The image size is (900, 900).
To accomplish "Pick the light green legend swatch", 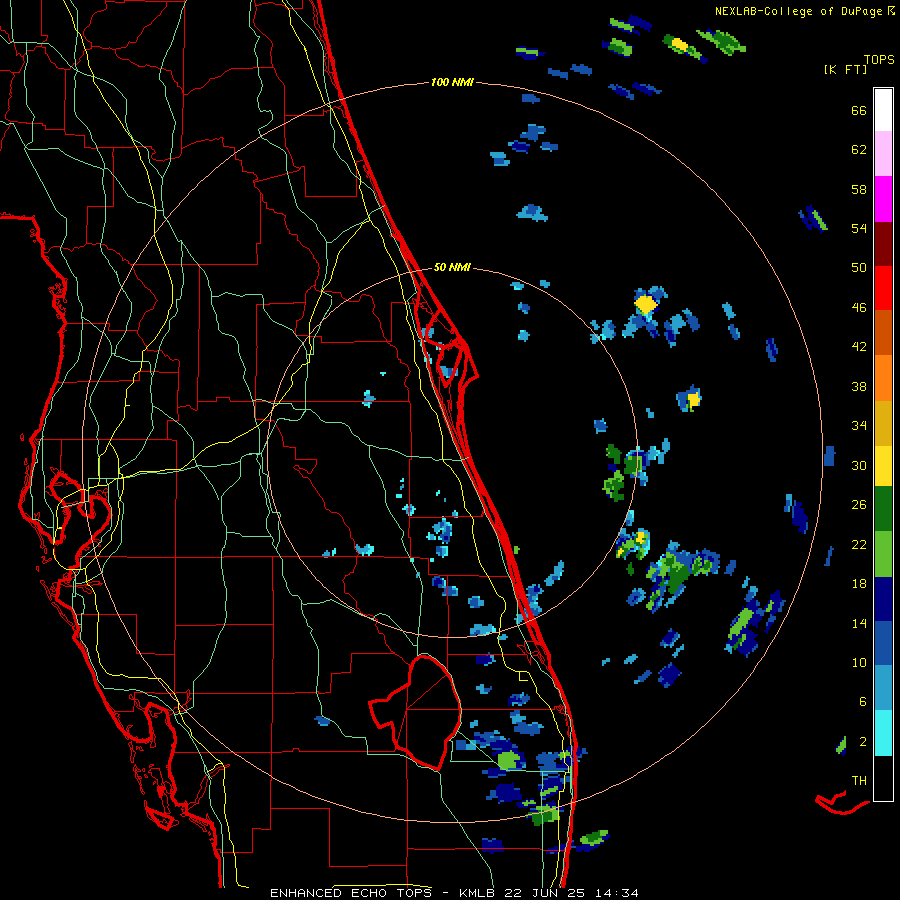I will [883, 554].
